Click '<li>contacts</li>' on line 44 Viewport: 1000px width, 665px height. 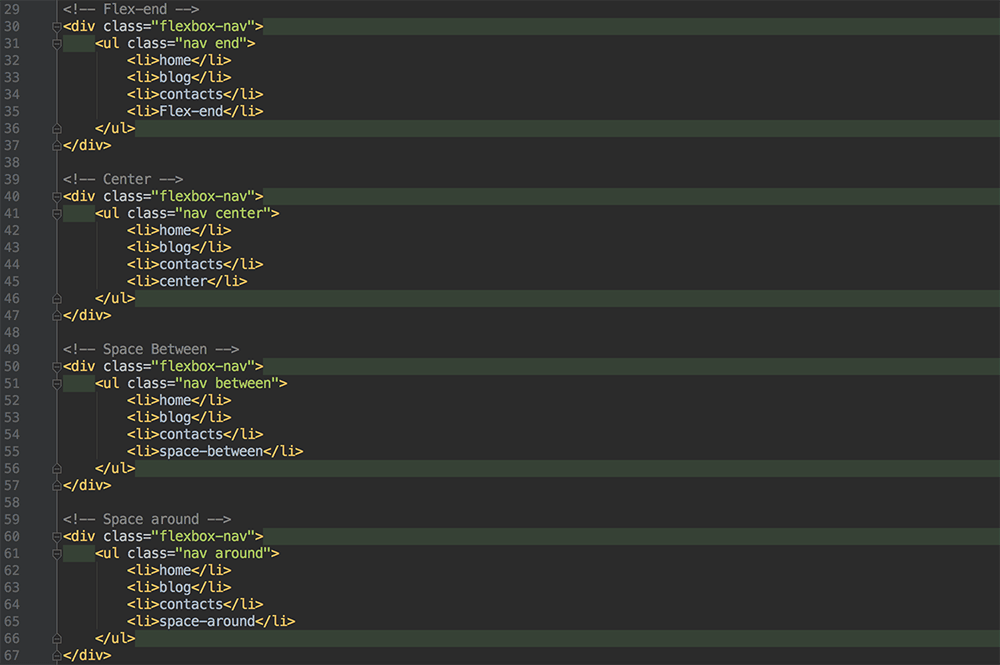click(x=195, y=264)
